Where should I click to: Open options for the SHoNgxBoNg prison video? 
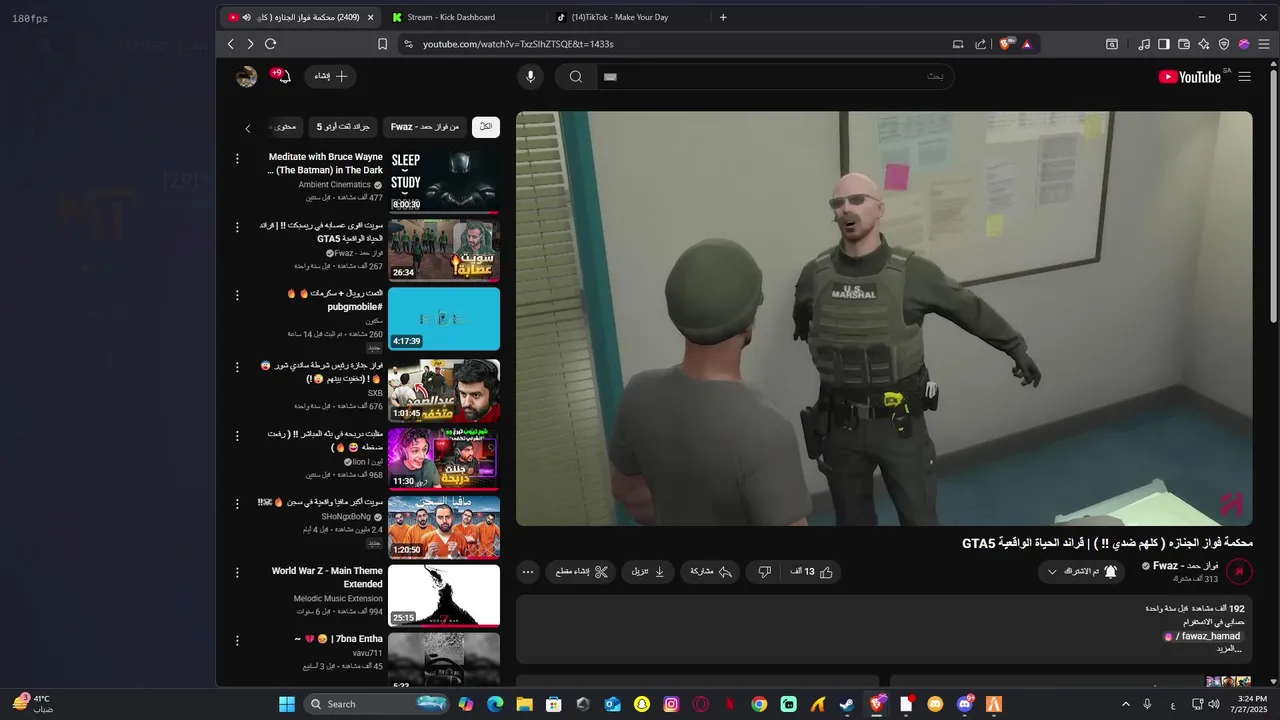pyautogui.click(x=237, y=503)
